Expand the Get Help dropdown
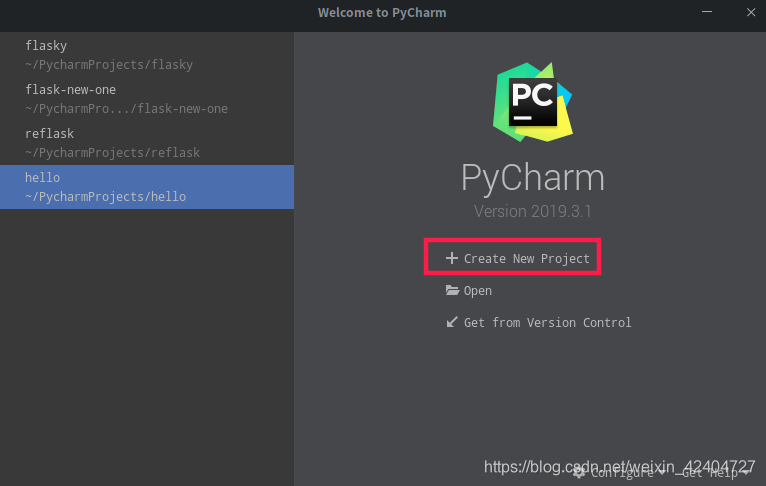The image size is (766, 486). [715, 472]
